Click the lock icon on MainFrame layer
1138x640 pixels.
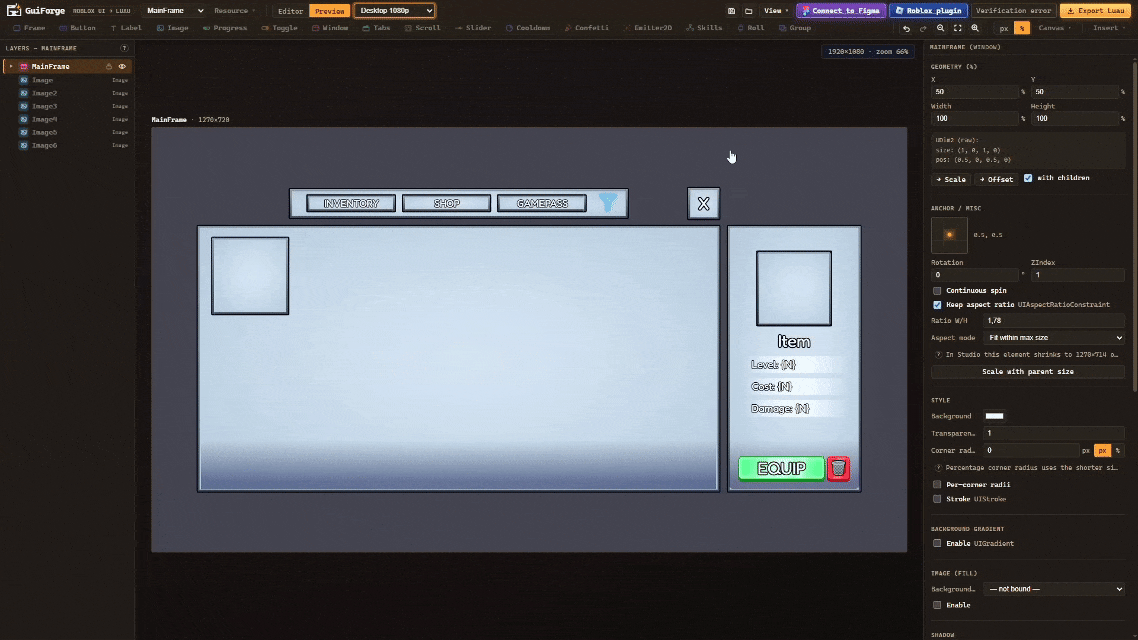(x=109, y=66)
